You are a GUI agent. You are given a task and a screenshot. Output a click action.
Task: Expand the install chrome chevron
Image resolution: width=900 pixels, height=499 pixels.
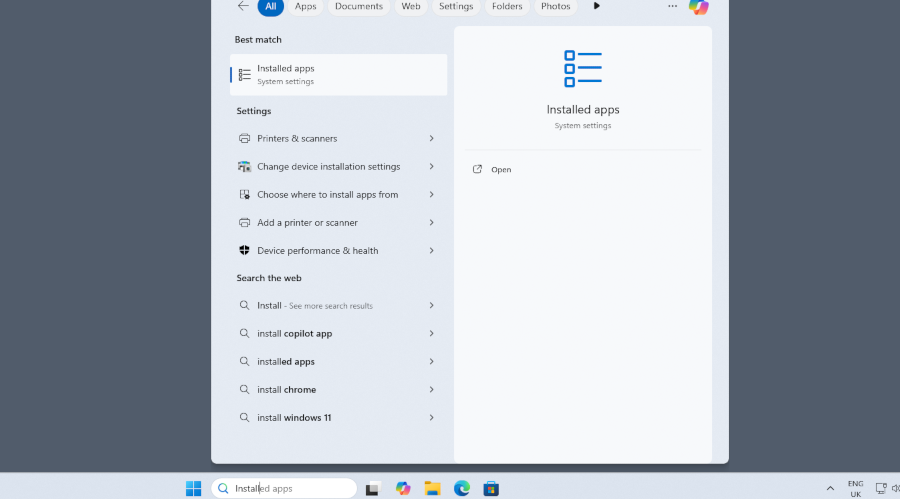click(431, 389)
